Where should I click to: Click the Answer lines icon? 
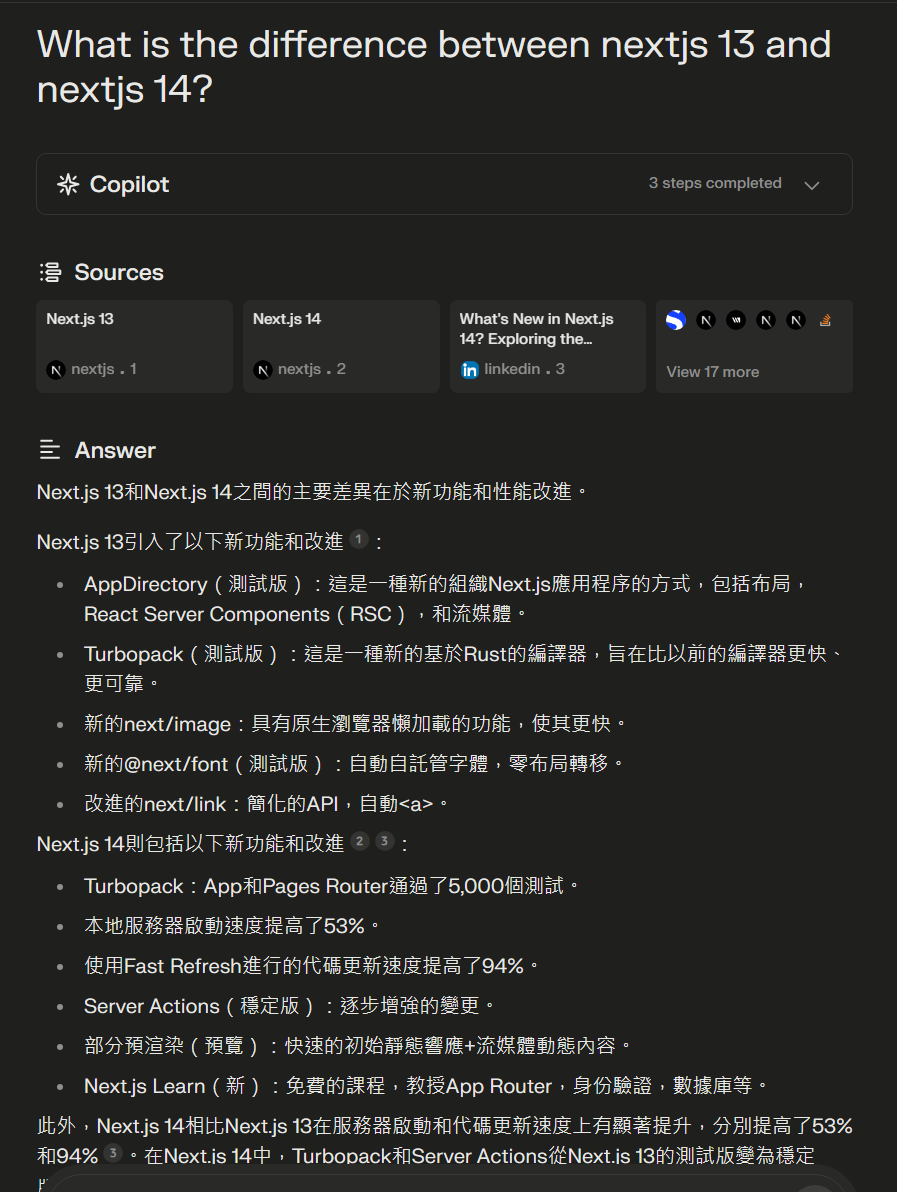pyautogui.click(x=50, y=450)
